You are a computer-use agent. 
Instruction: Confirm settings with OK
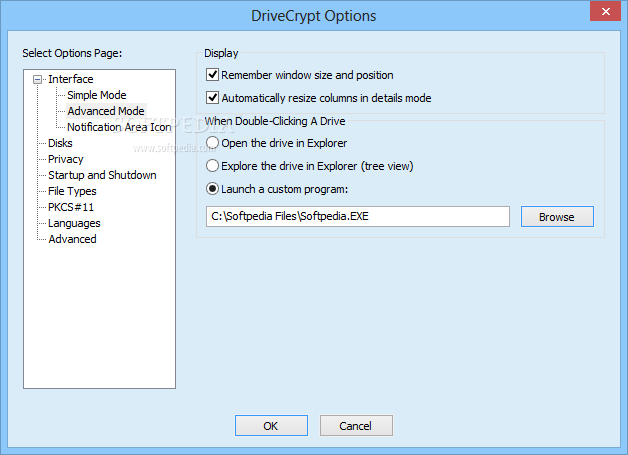pyautogui.click(x=271, y=426)
